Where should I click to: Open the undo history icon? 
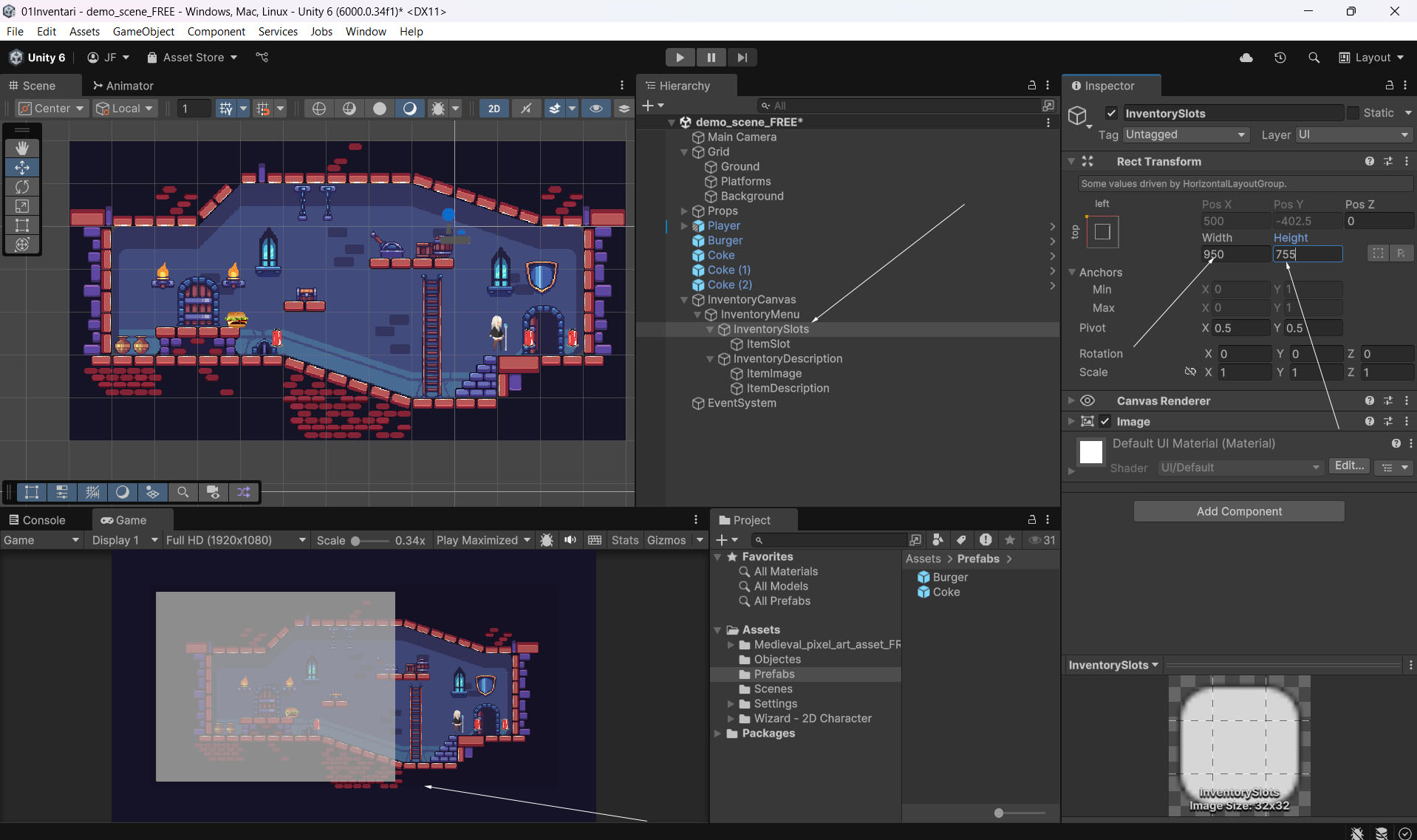tap(1280, 58)
